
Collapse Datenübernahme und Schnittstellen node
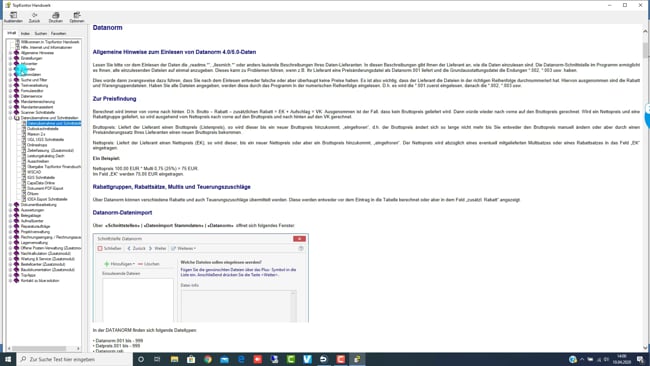pos(10,118)
